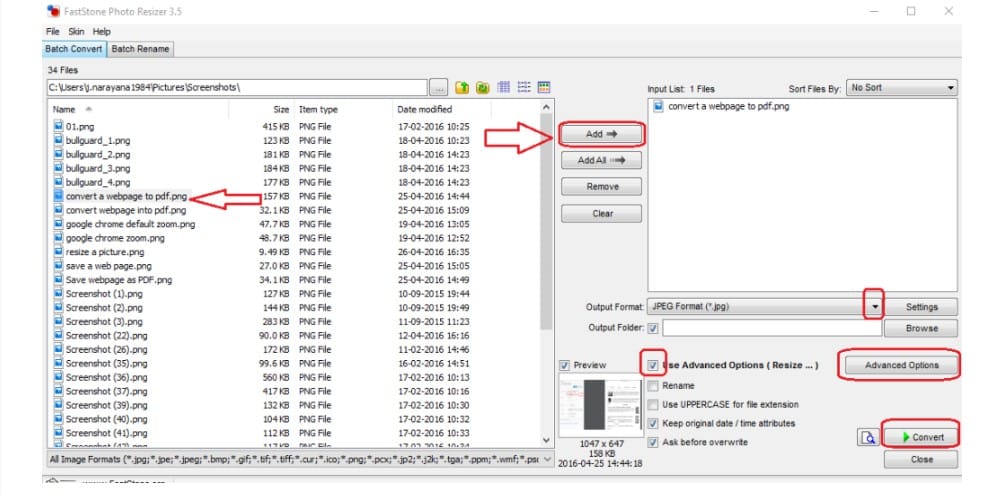Enable the Rename checkbox
This screenshot has height=495, width=1002.
tap(652, 386)
